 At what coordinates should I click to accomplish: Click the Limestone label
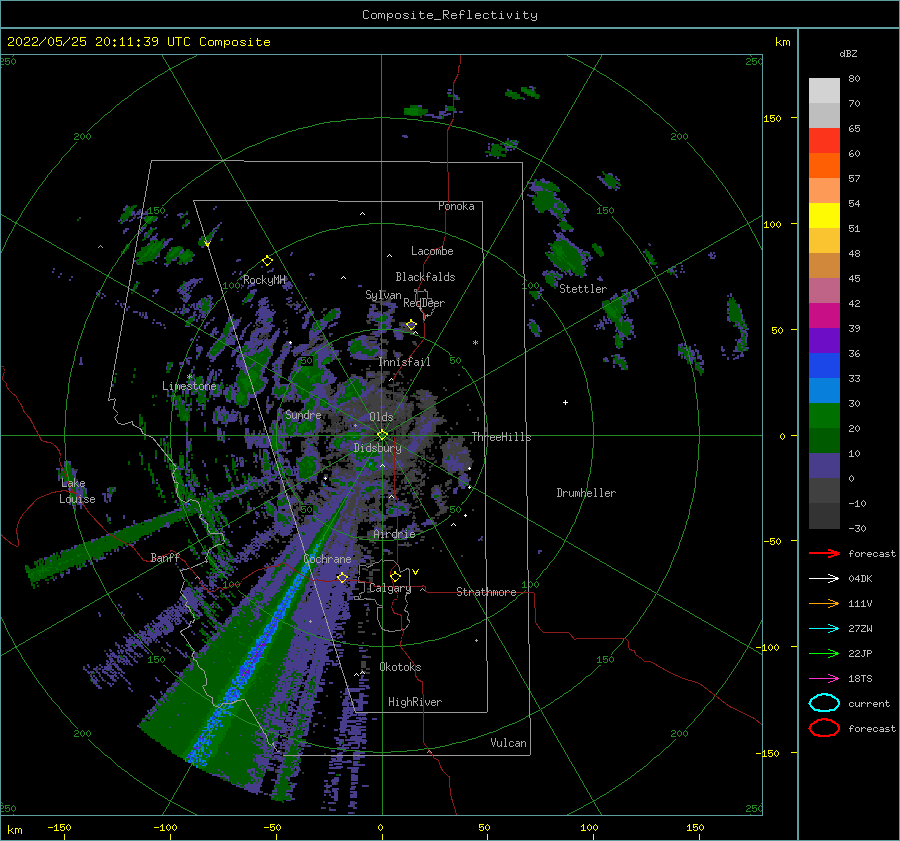tap(189, 386)
